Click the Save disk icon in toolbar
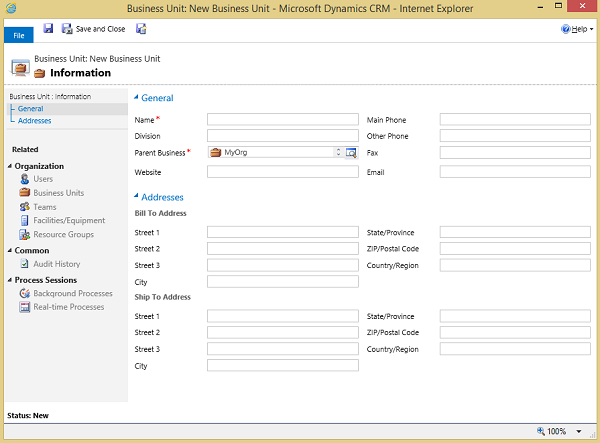The width and height of the screenshot is (600, 443). tap(48, 29)
